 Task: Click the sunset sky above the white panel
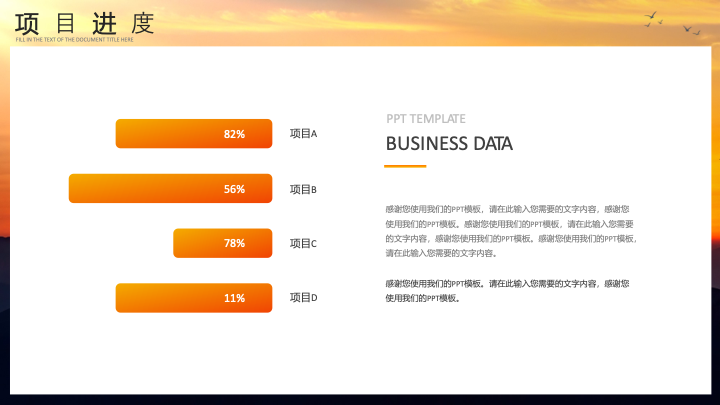tap(400, 22)
